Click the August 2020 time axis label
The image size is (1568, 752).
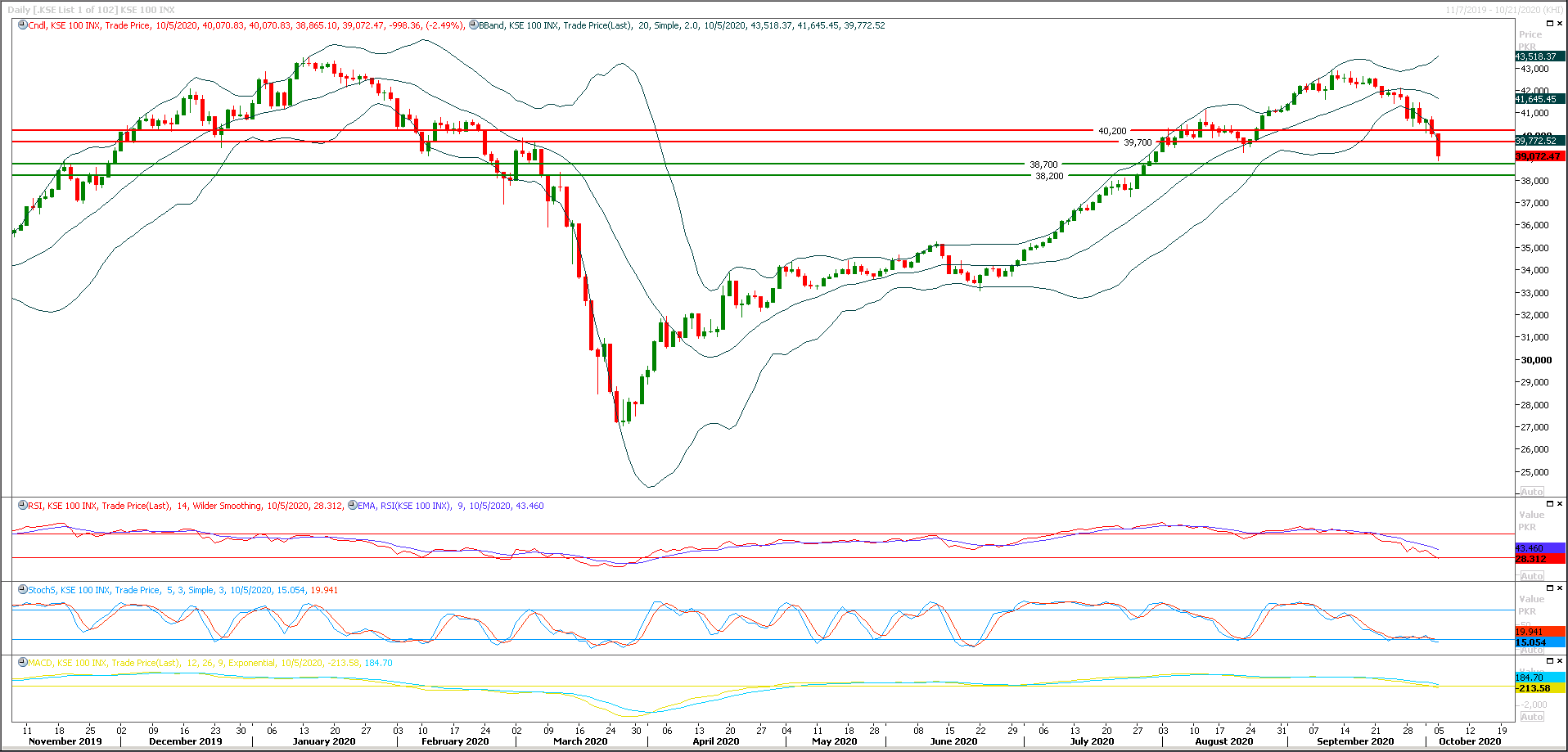(1224, 741)
